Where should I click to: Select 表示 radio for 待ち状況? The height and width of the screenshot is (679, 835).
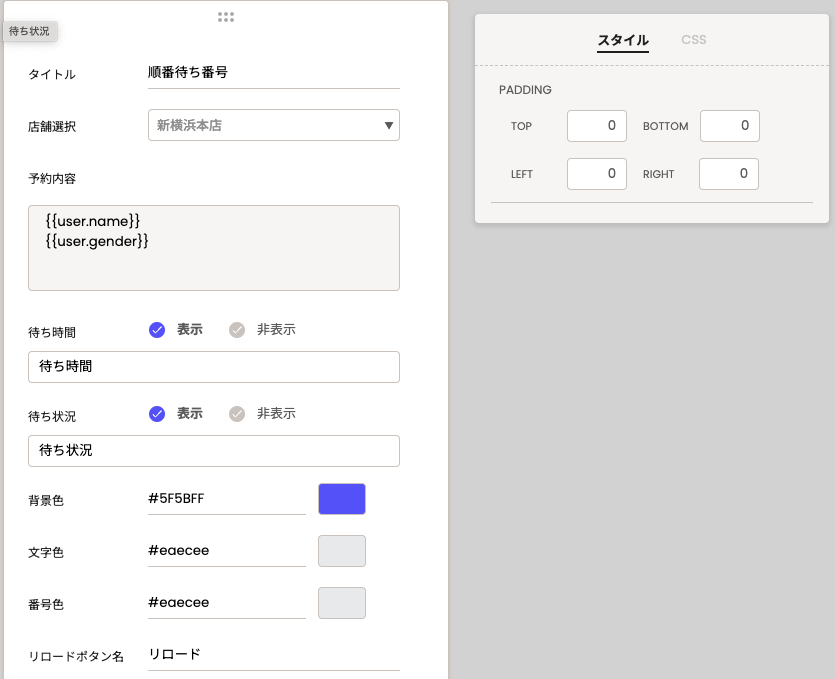(157, 414)
